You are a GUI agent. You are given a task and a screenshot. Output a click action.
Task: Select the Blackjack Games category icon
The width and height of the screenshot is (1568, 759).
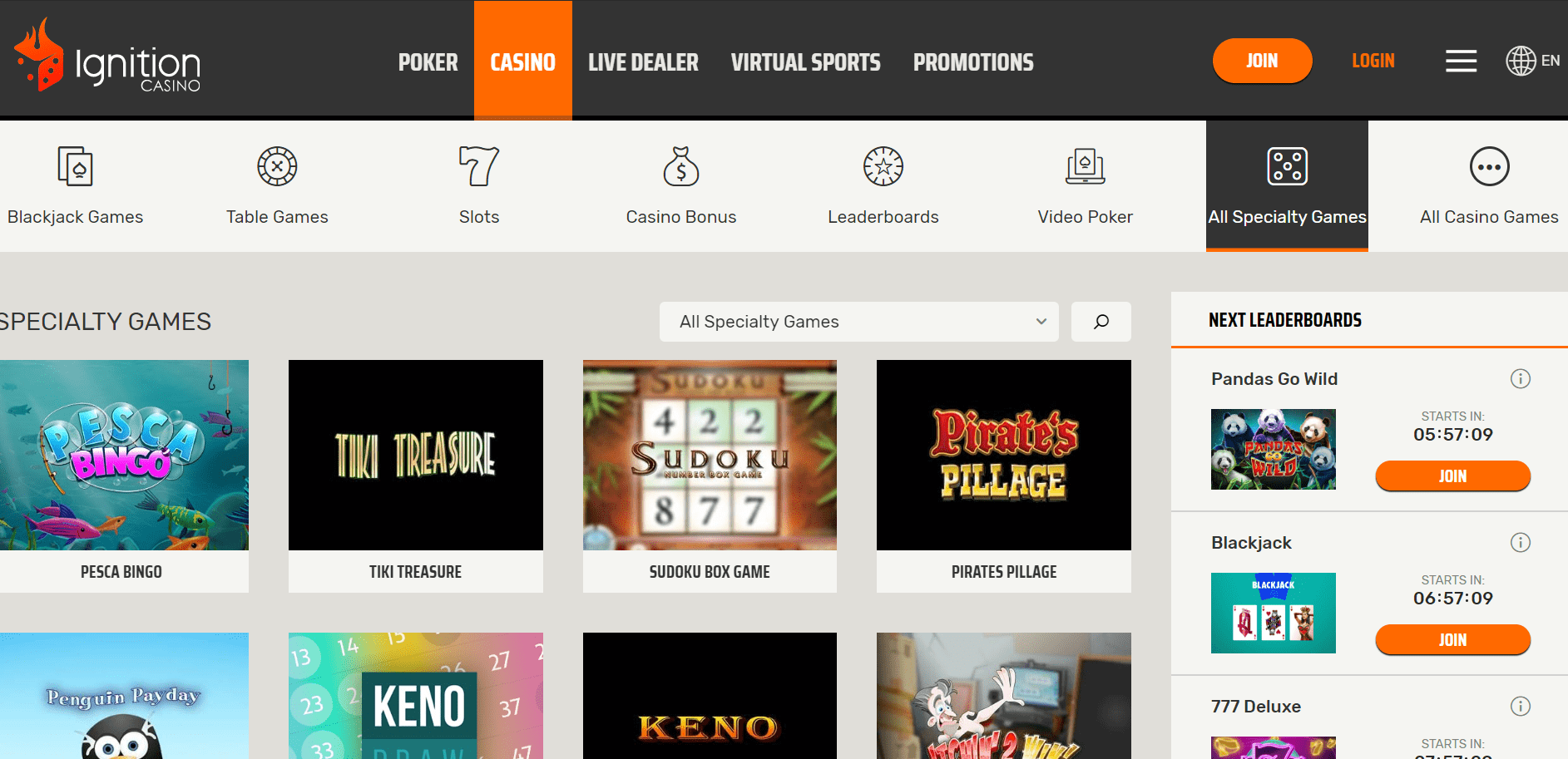(75, 166)
